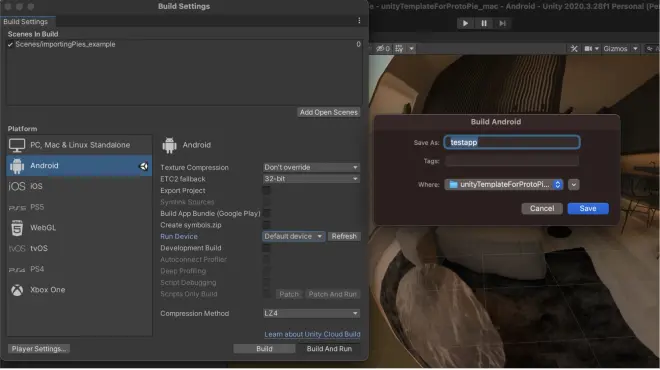This screenshot has width=660, height=370.
Task: Click Unity logo on Android row
Action: click(x=144, y=166)
